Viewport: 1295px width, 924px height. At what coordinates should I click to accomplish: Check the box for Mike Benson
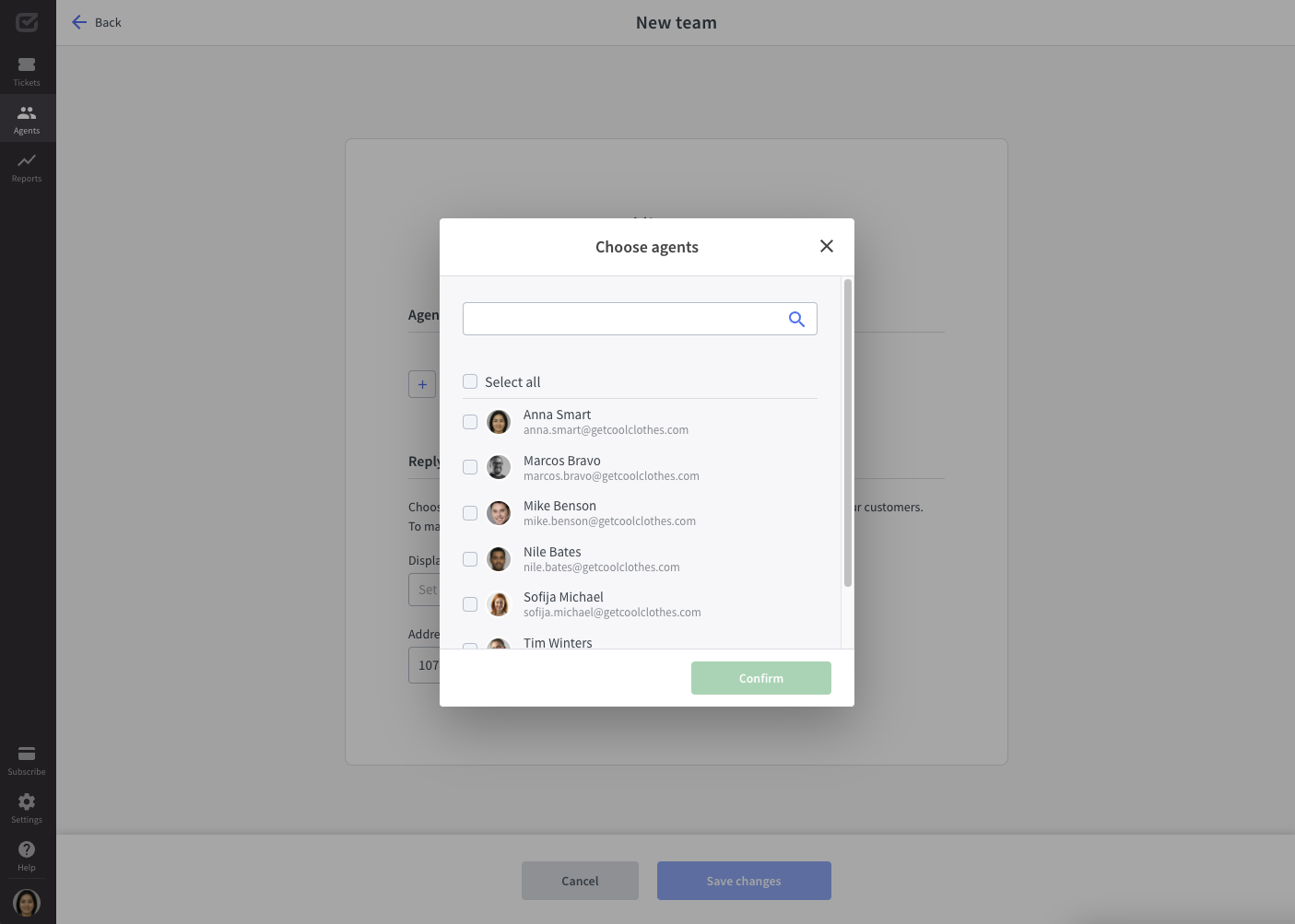pyautogui.click(x=470, y=513)
